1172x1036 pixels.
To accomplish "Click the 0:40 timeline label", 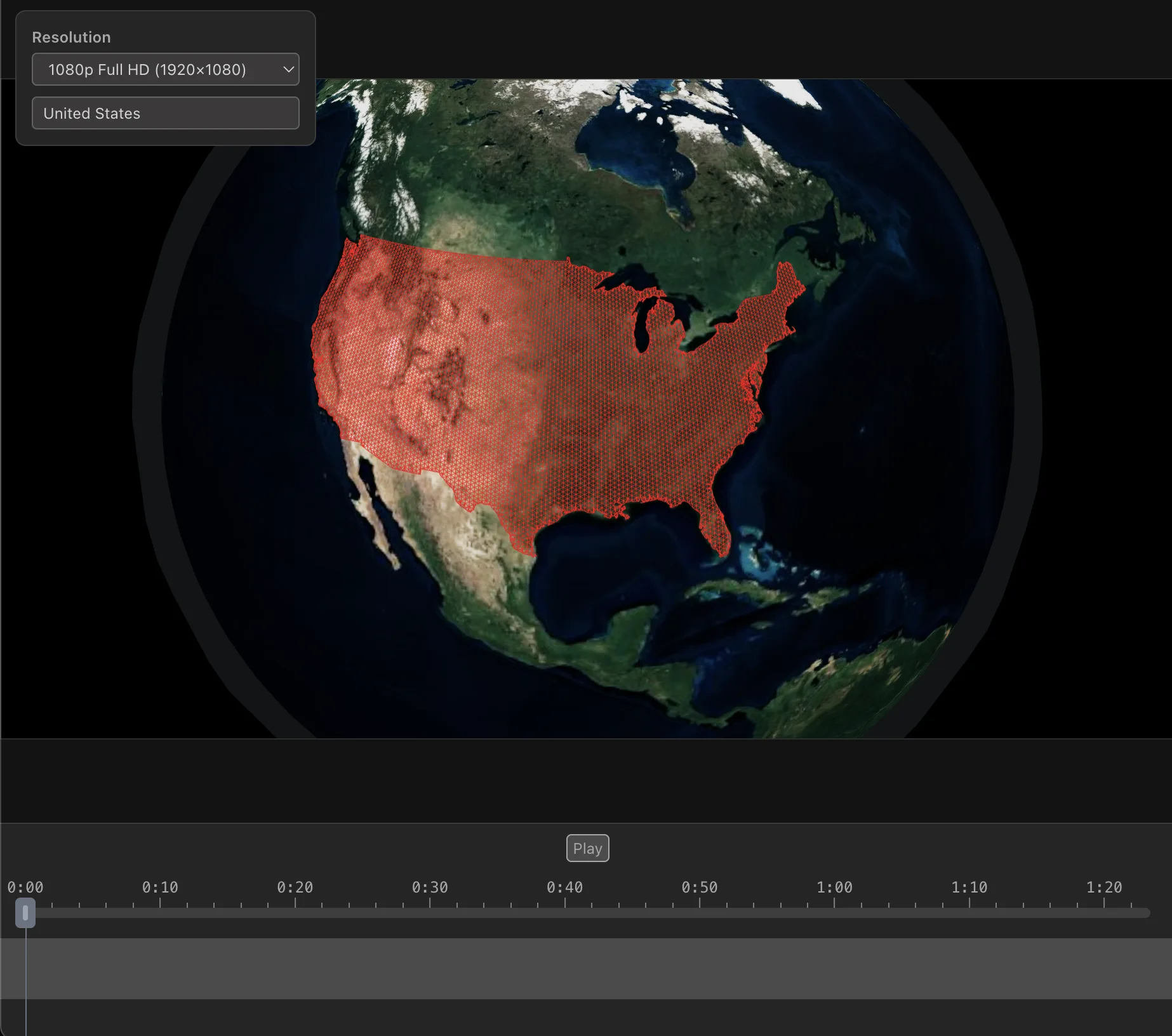I will point(565,887).
